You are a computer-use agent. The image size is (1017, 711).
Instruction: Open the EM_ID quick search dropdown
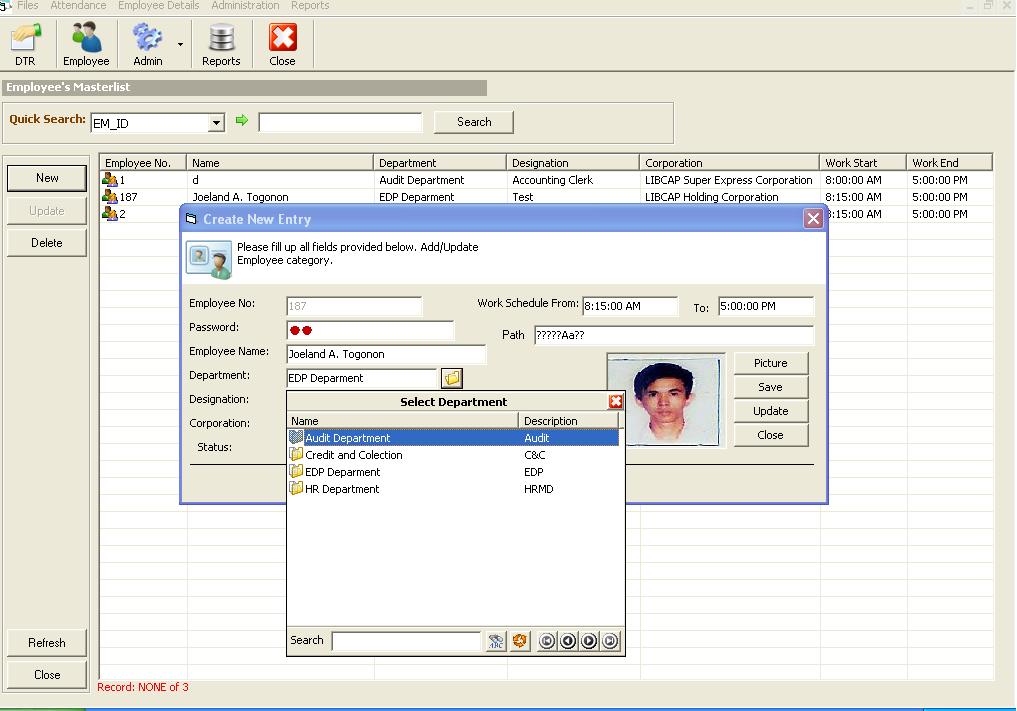click(216, 123)
